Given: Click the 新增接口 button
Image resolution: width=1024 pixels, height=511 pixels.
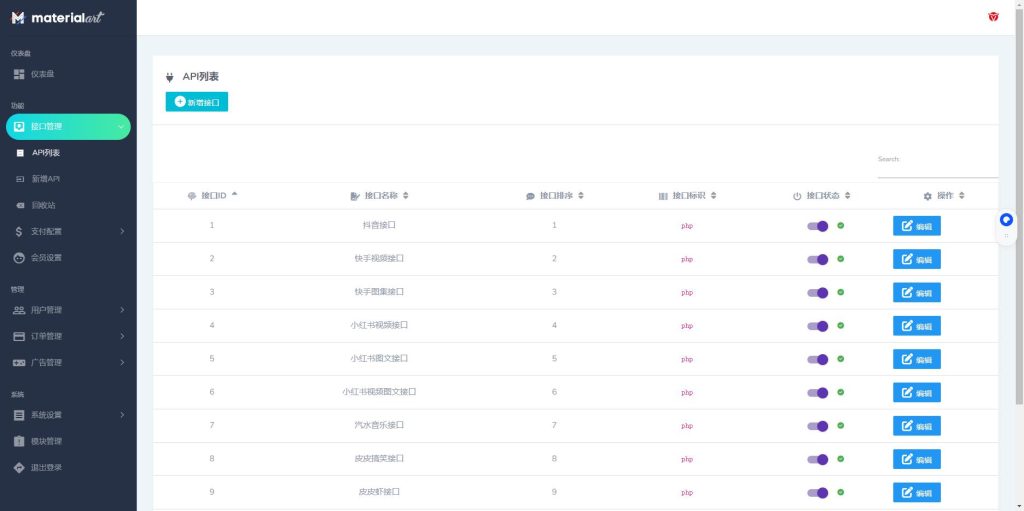Looking at the screenshot, I should tap(197, 102).
